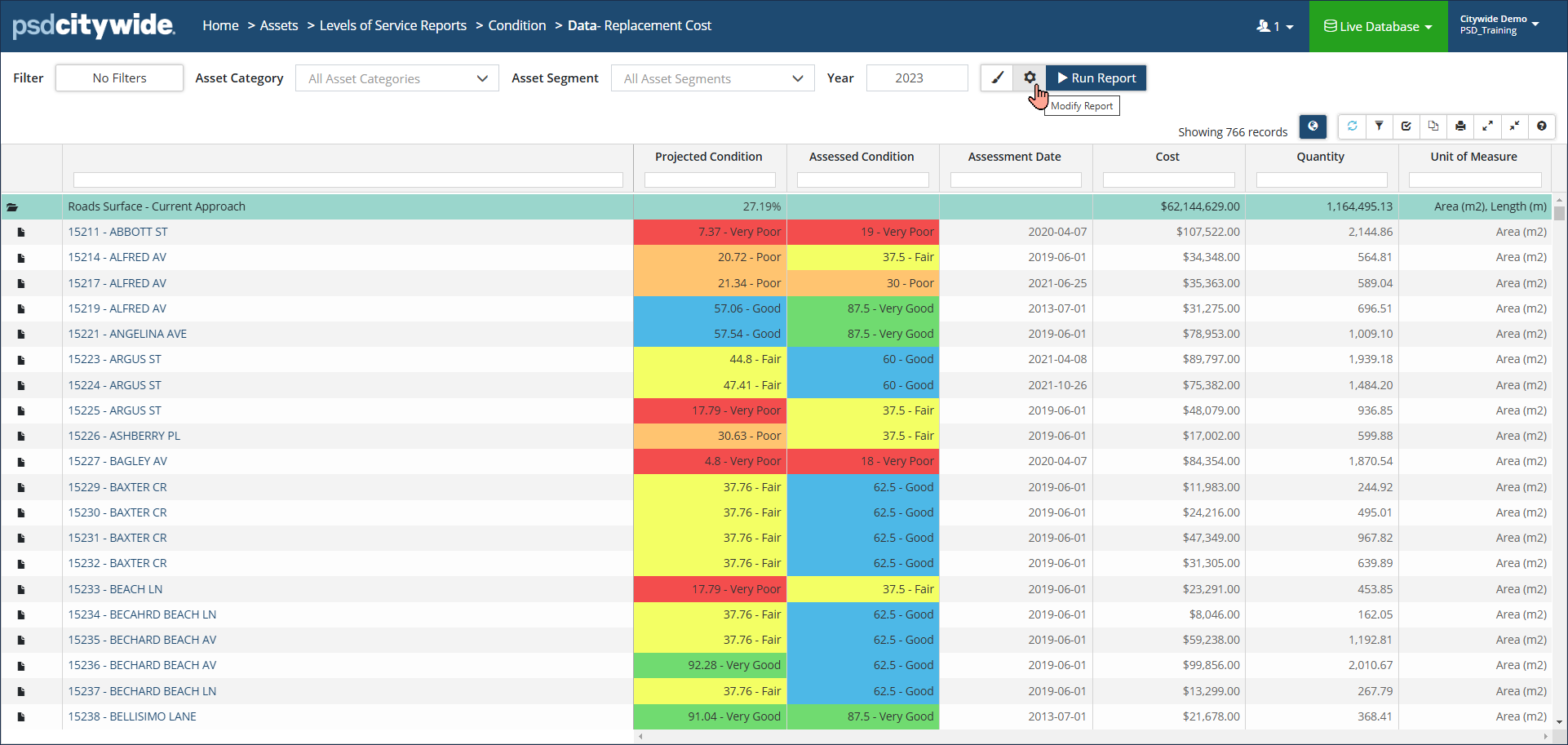Image resolution: width=1568 pixels, height=745 pixels.
Task: Open the help question mark icon
Action: coord(1541,126)
